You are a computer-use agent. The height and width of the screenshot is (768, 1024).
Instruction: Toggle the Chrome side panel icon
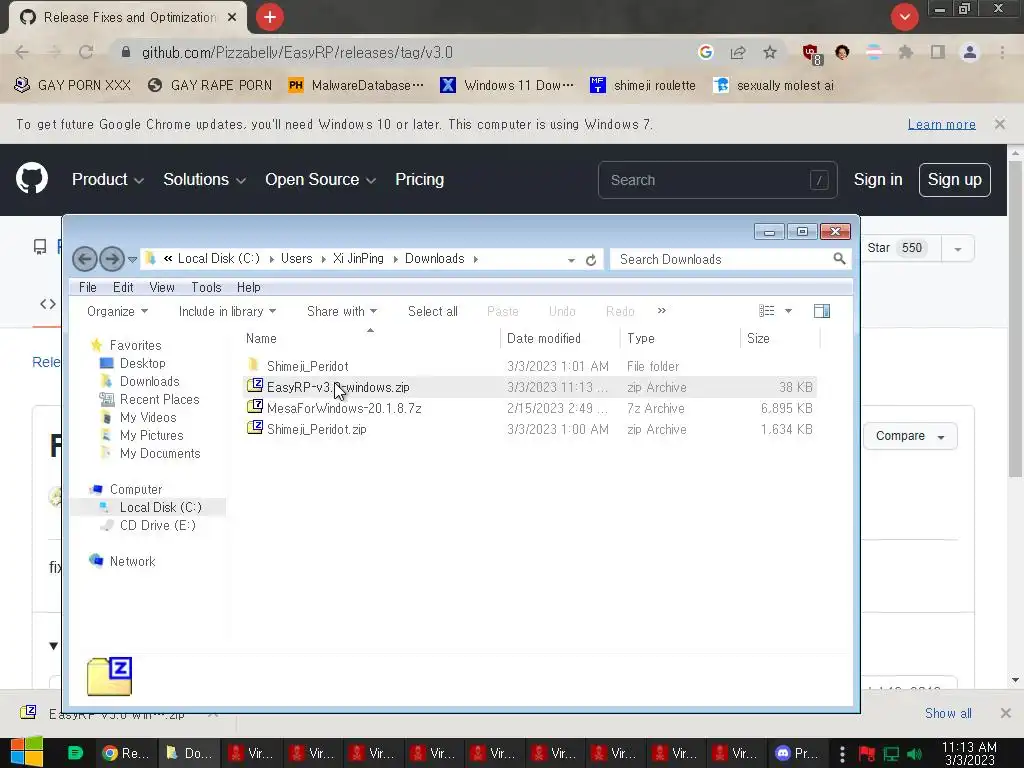coord(938,52)
